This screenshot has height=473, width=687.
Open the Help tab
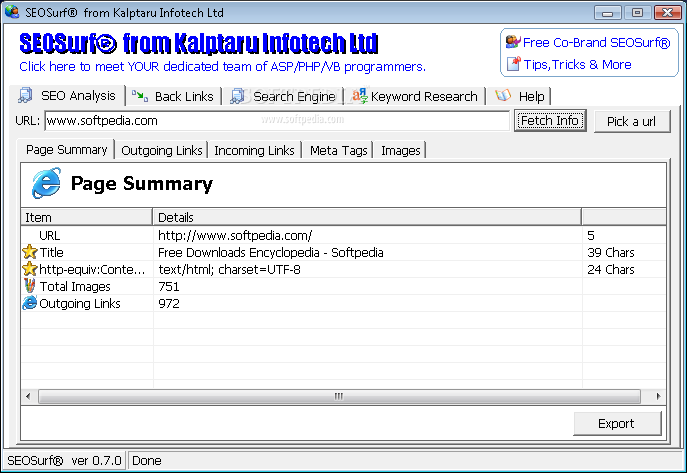[519, 96]
